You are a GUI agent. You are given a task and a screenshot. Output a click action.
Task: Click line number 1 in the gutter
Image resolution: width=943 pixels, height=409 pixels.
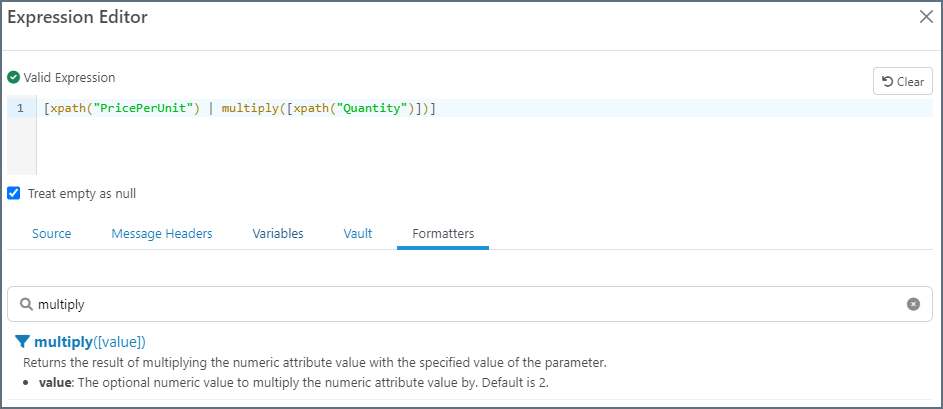coord(20,108)
